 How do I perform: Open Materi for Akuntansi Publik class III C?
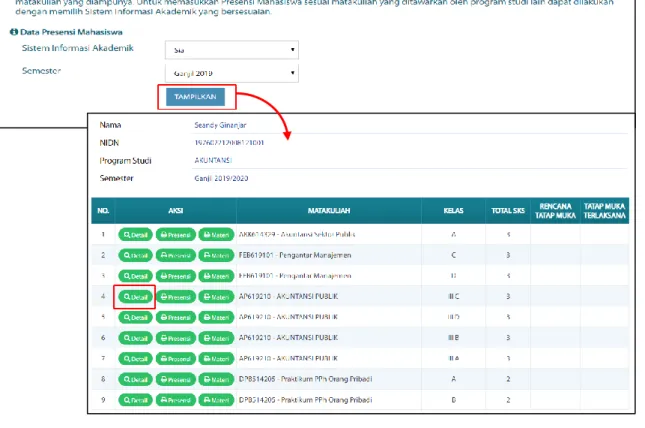tap(216, 297)
